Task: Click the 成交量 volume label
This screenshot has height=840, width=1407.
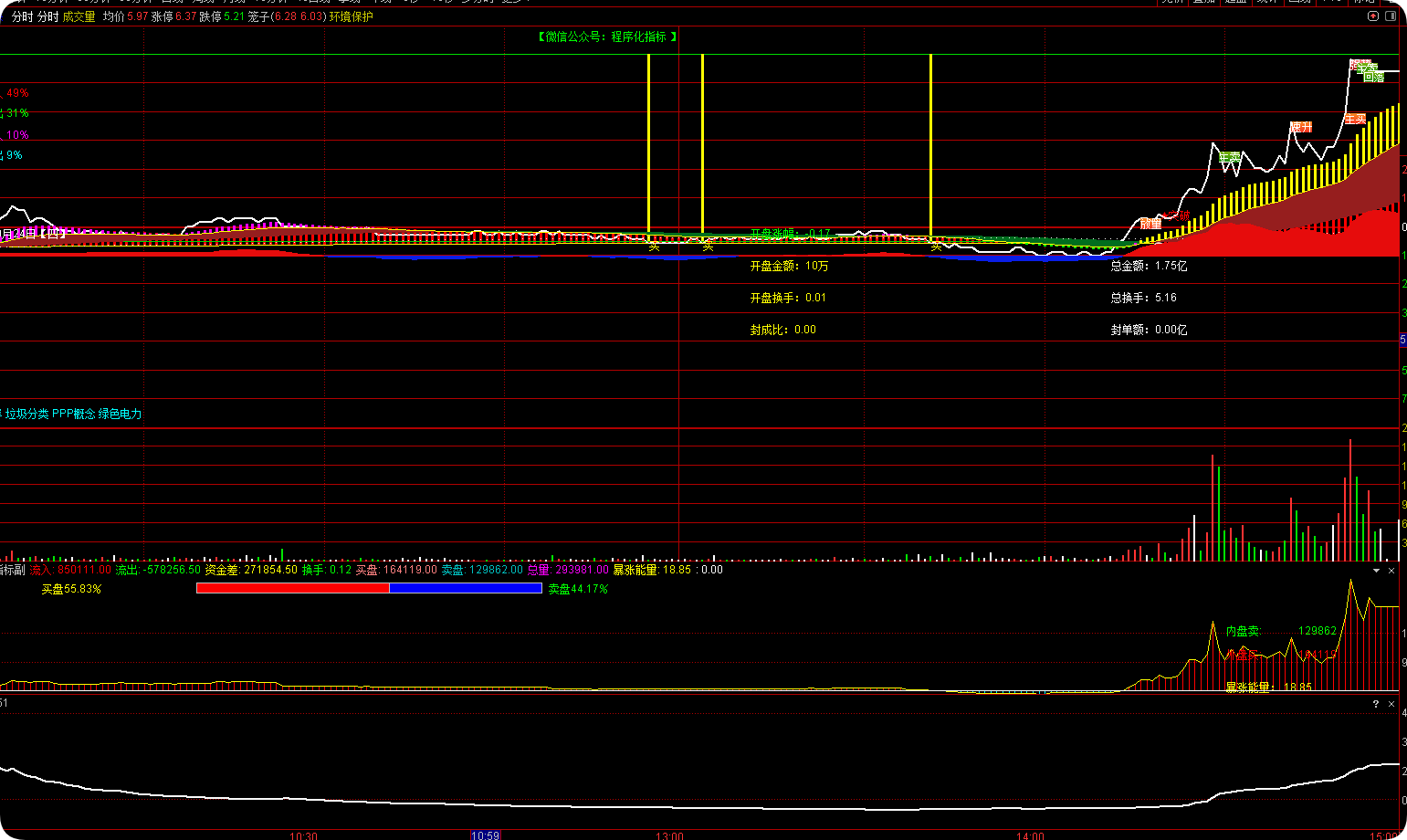Action: tap(79, 16)
